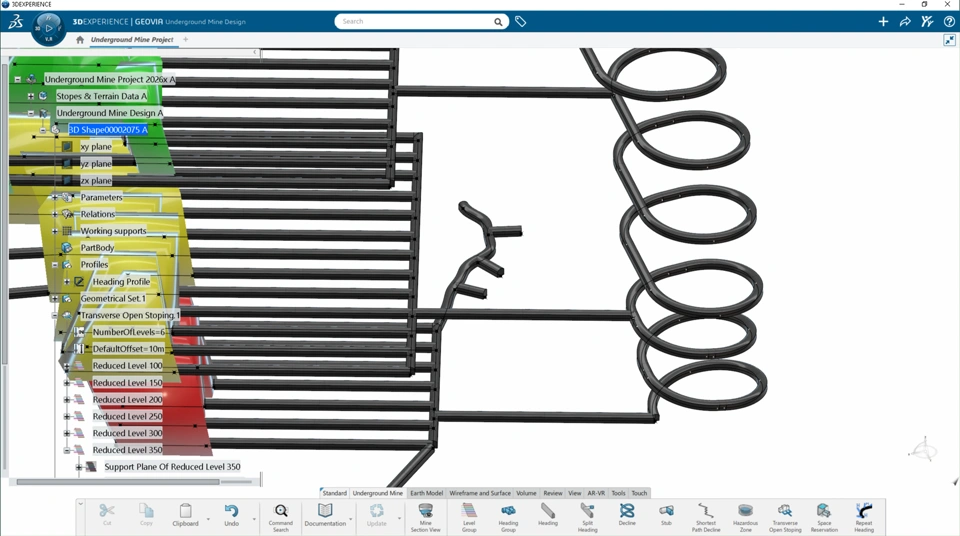The image size is (960, 536).
Task: Open the Help question mark icon
Action: pos(949,21)
